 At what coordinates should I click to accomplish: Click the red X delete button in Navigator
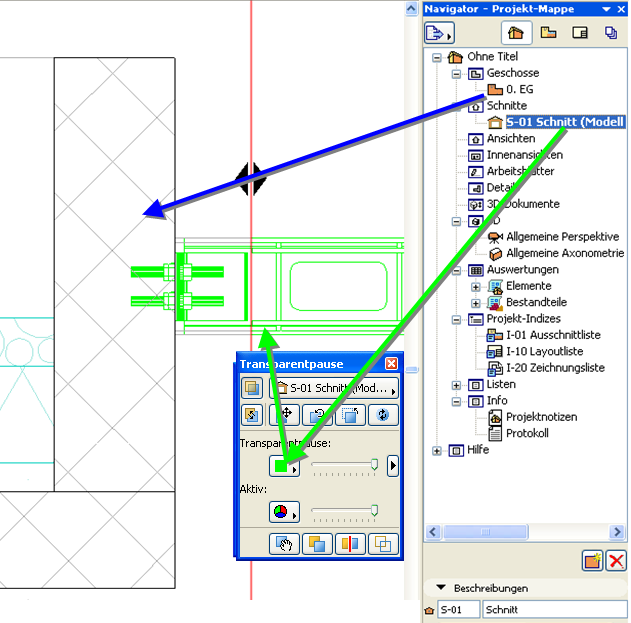(616, 561)
